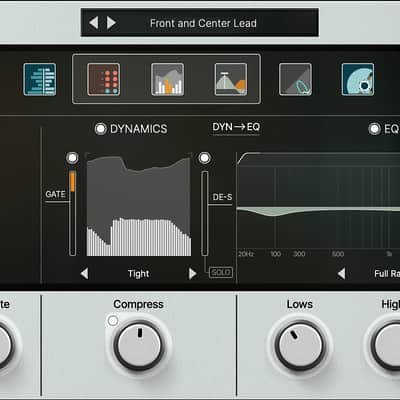The height and width of the screenshot is (400, 400).
Task: Click the Highs knob at right edge
Action: 385,345
